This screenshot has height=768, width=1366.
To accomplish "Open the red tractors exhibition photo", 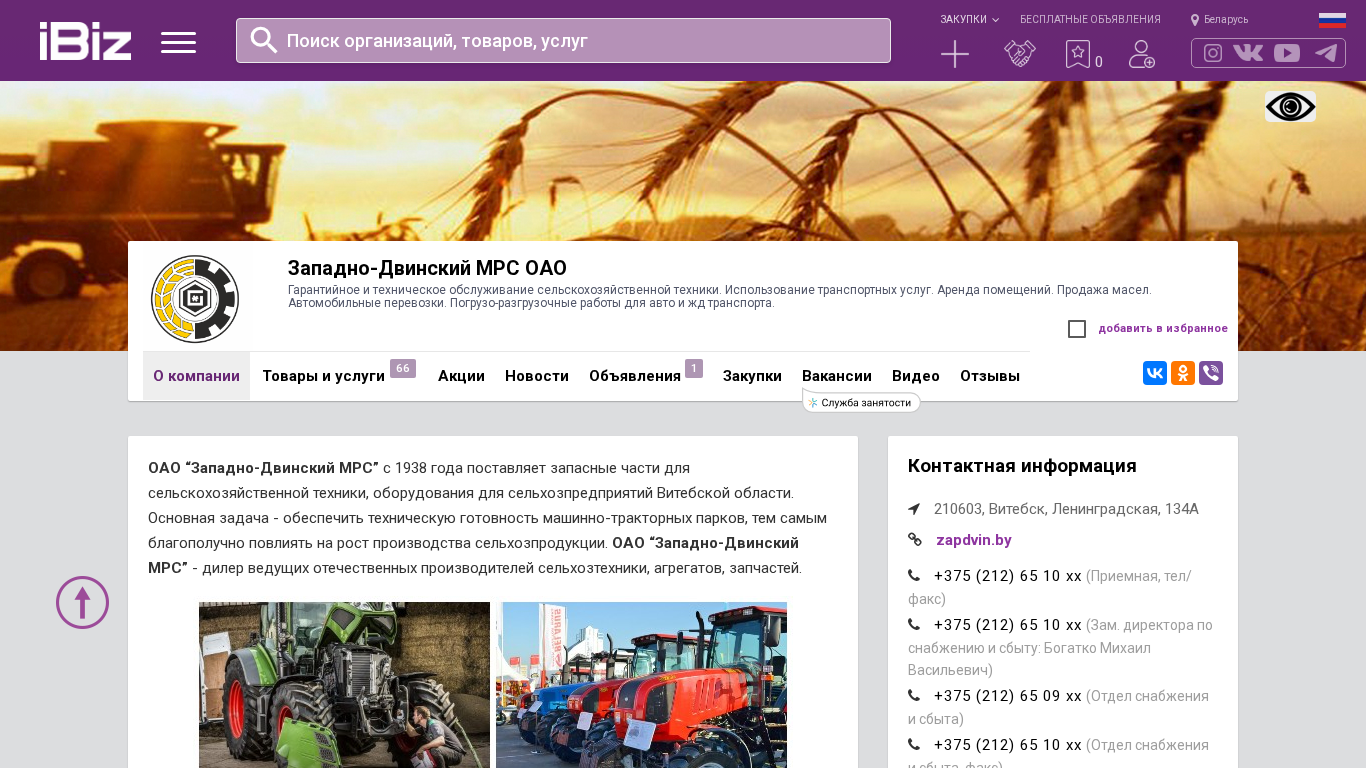I will tap(641, 685).
